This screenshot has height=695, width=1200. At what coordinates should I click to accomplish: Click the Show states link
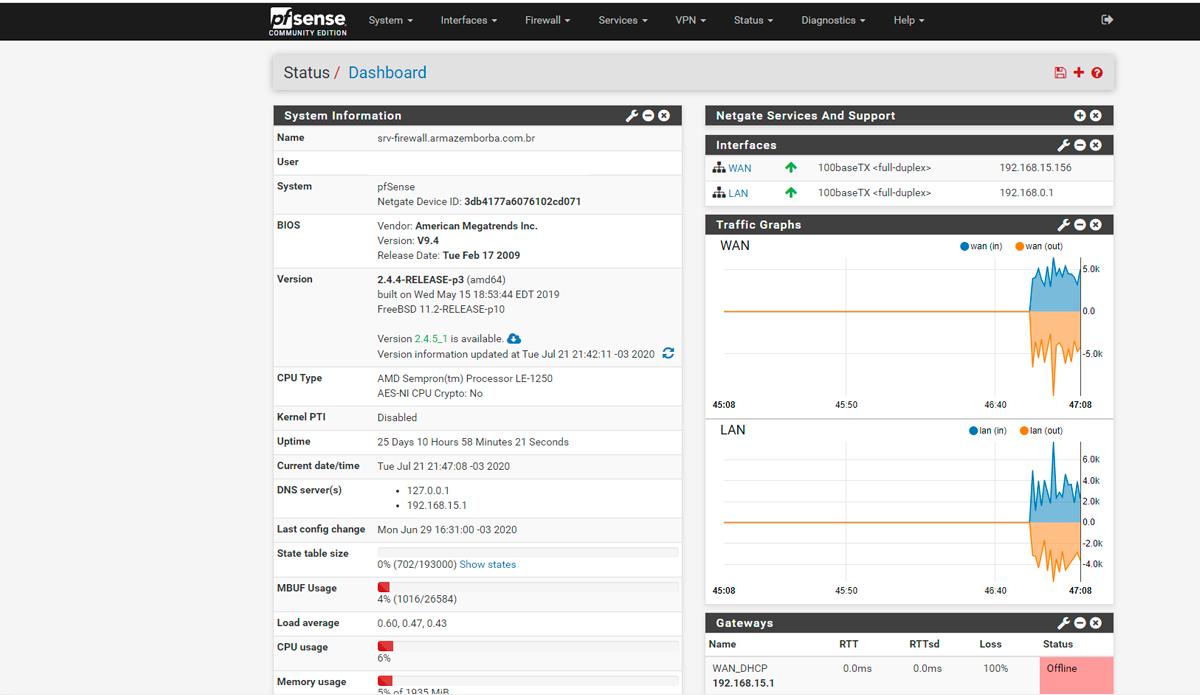[488, 565]
